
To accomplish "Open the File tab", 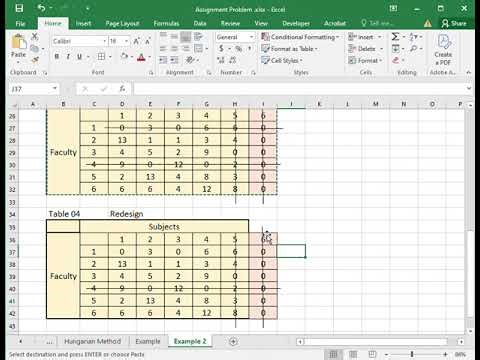I will pos(20,23).
